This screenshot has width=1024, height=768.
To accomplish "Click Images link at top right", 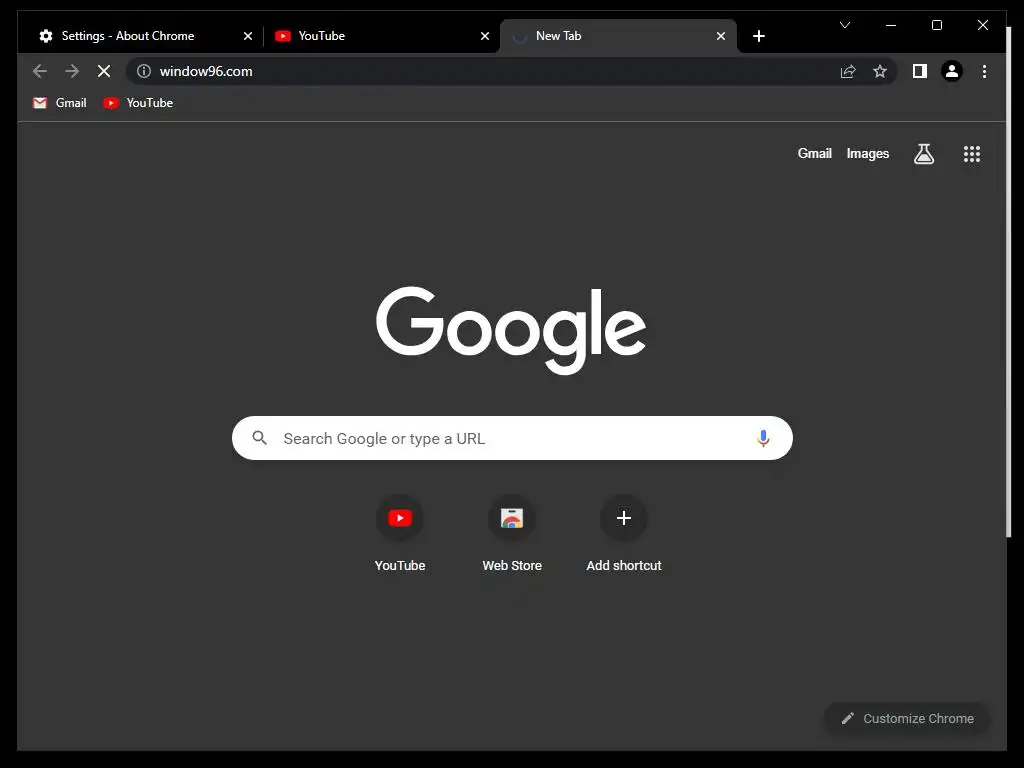I will click(x=867, y=153).
